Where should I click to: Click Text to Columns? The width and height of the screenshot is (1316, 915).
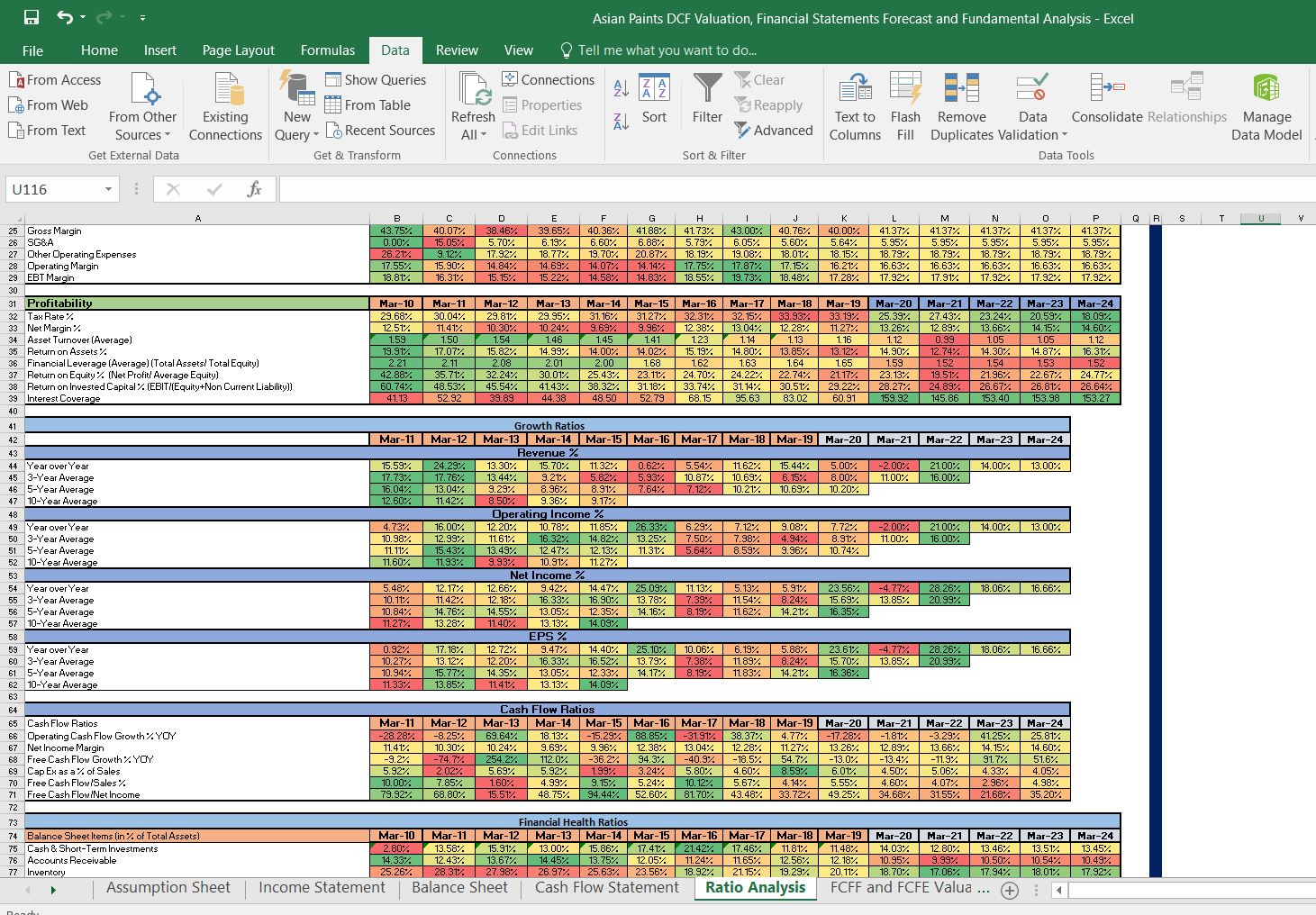[855, 106]
